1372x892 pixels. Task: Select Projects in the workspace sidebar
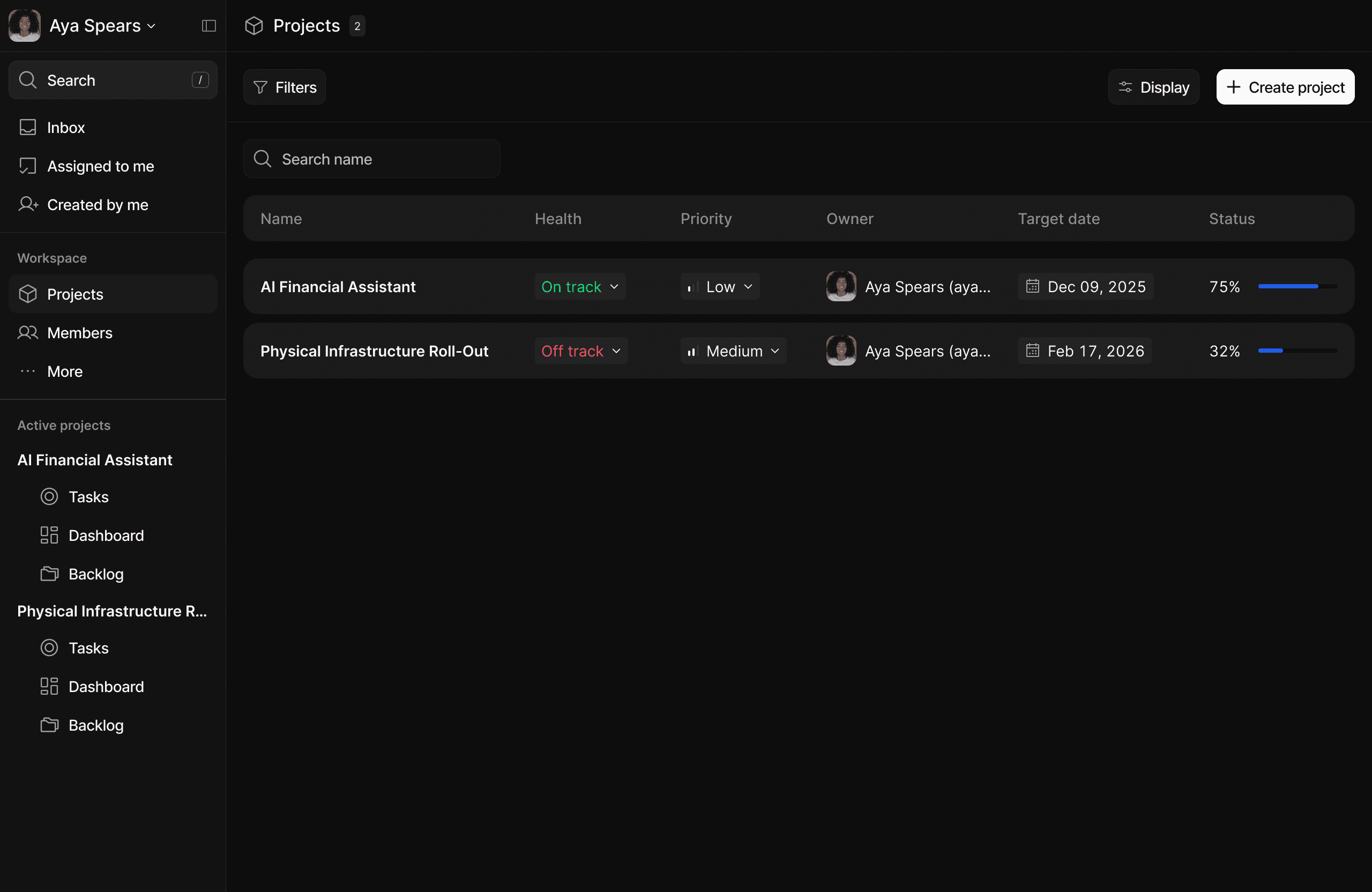[75, 294]
